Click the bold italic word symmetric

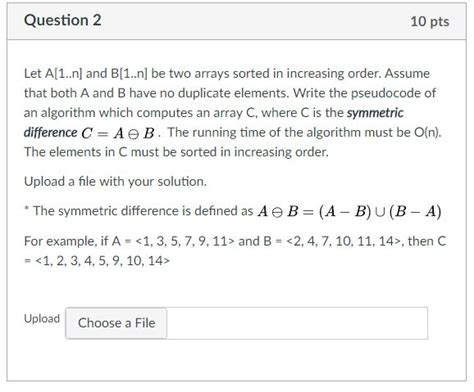pos(375,113)
